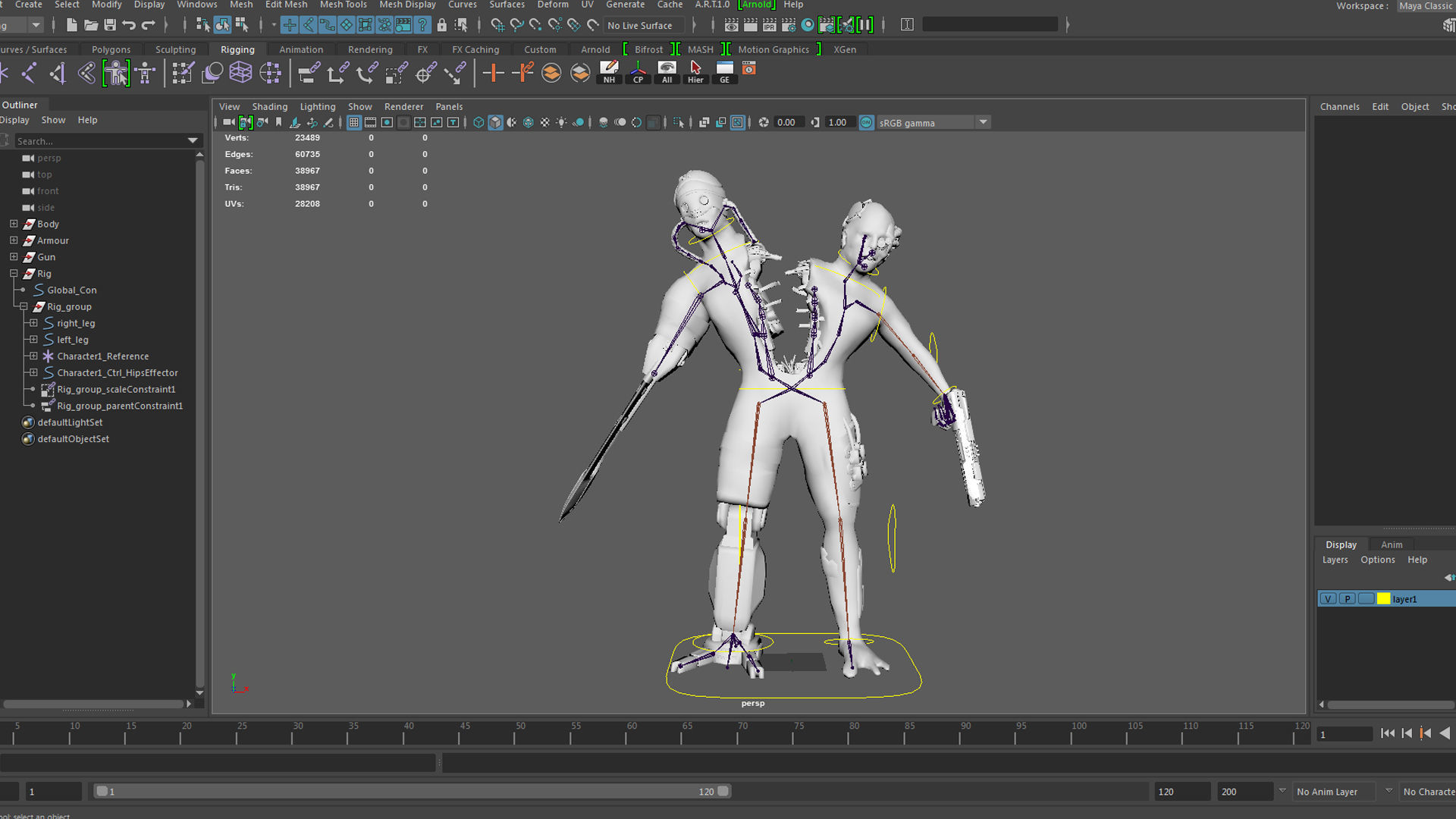
Task: Click the Hier shelf button
Action: pyautogui.click(x=695, y=73)
